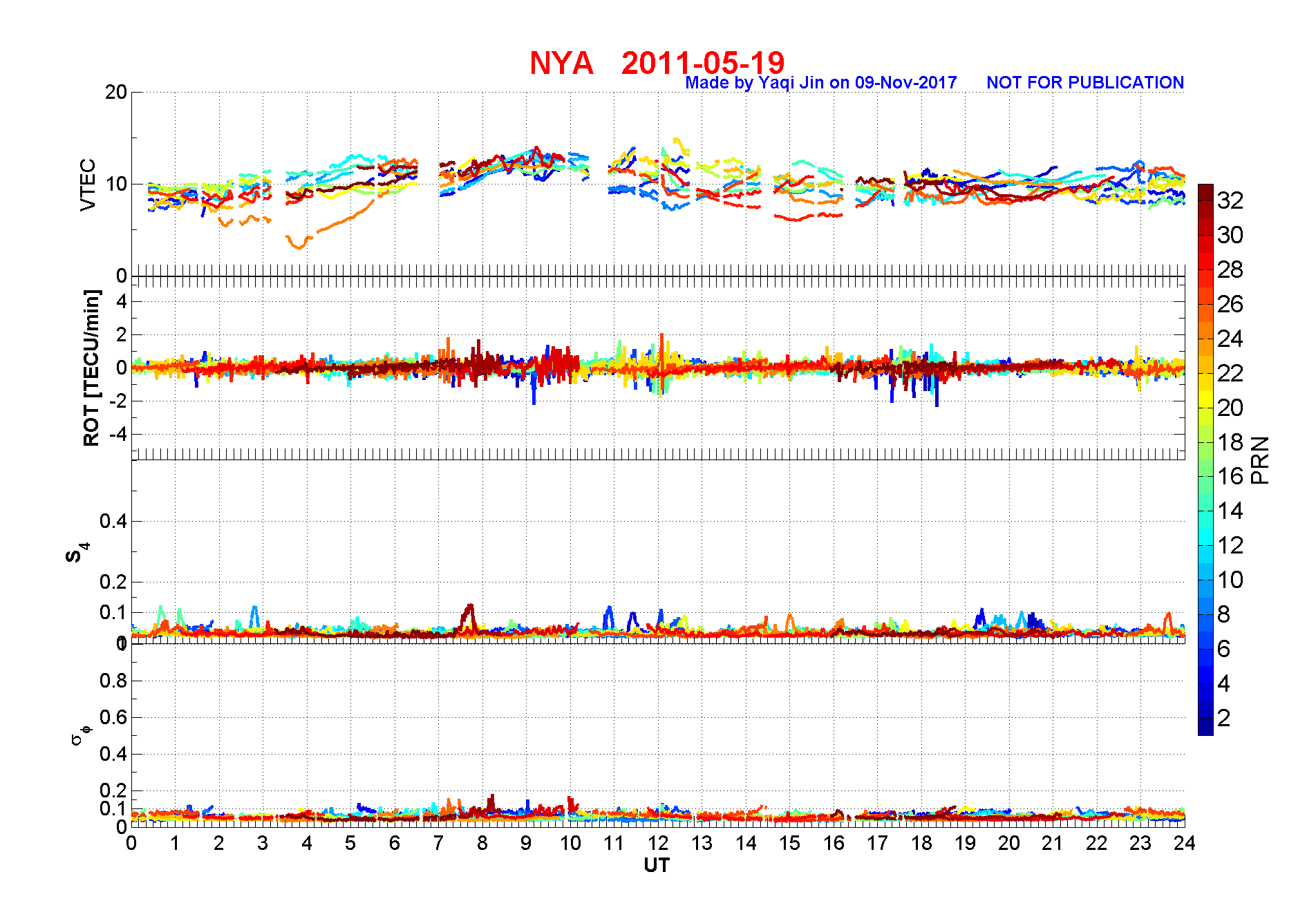Click the dark red top of the colorbar
Screen dimensions: 1316x919
pyautogui.click(x=1205, y=192)
